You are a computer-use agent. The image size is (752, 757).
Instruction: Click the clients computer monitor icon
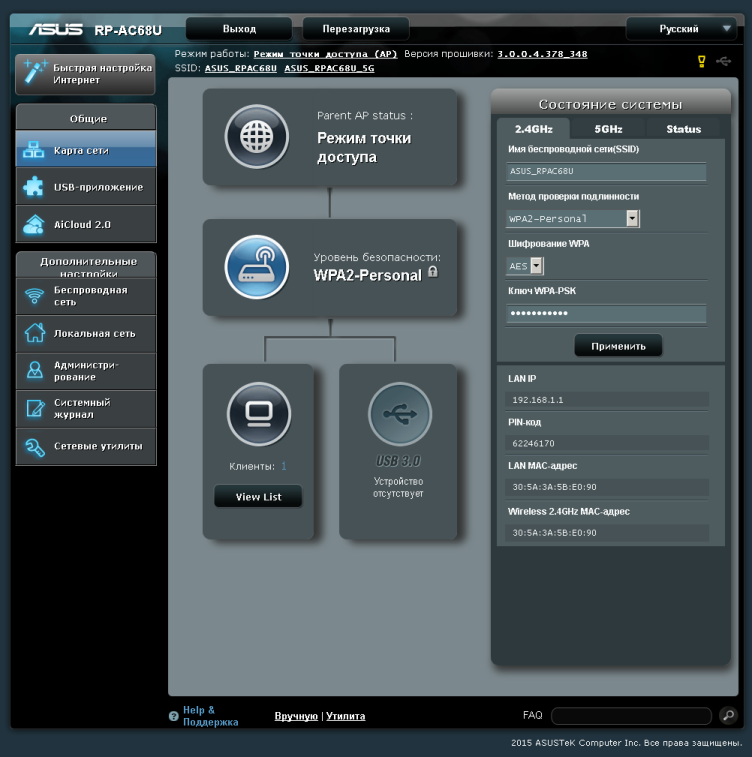[259, 414]
